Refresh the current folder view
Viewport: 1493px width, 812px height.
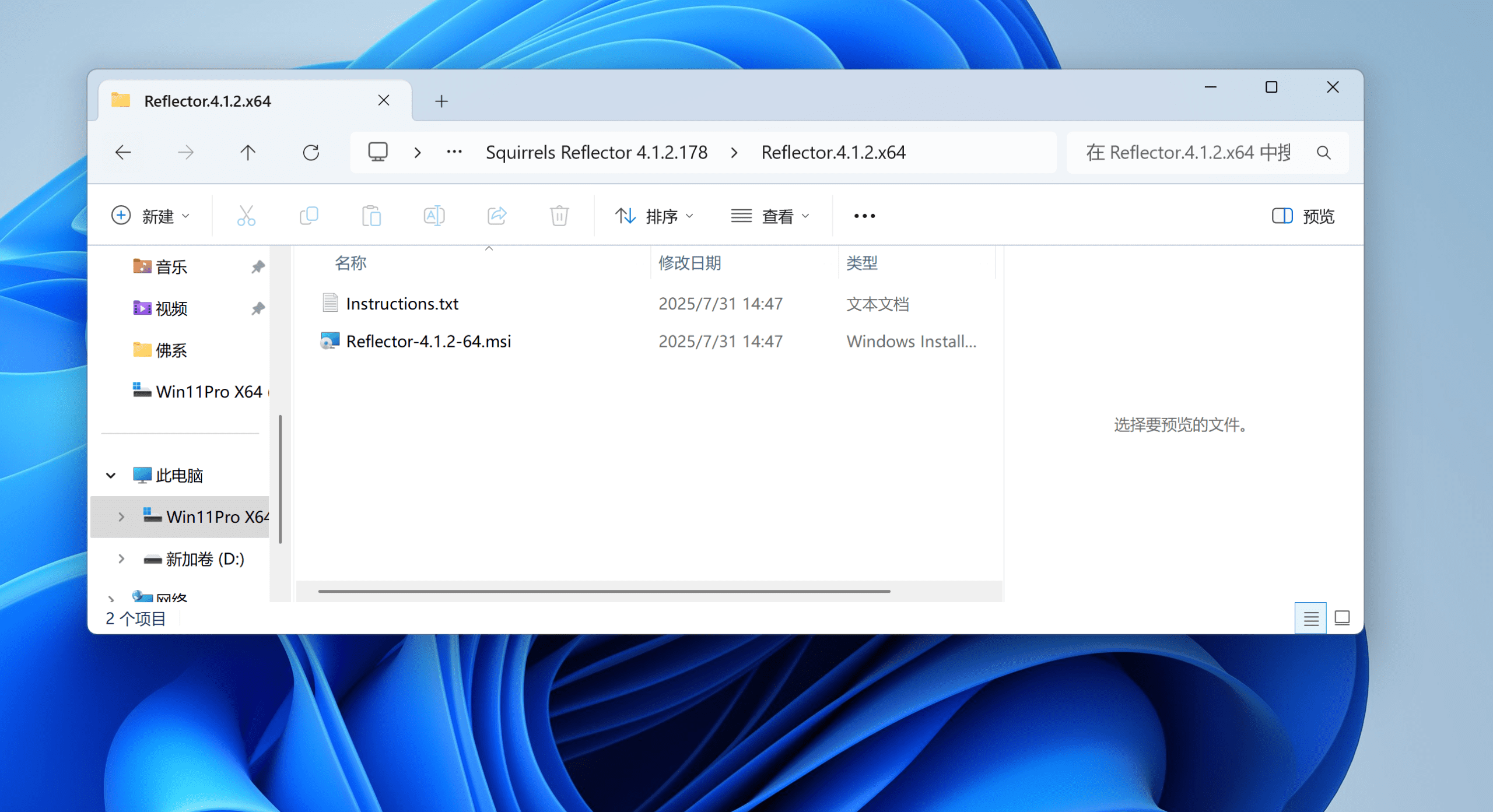(311, 153)
